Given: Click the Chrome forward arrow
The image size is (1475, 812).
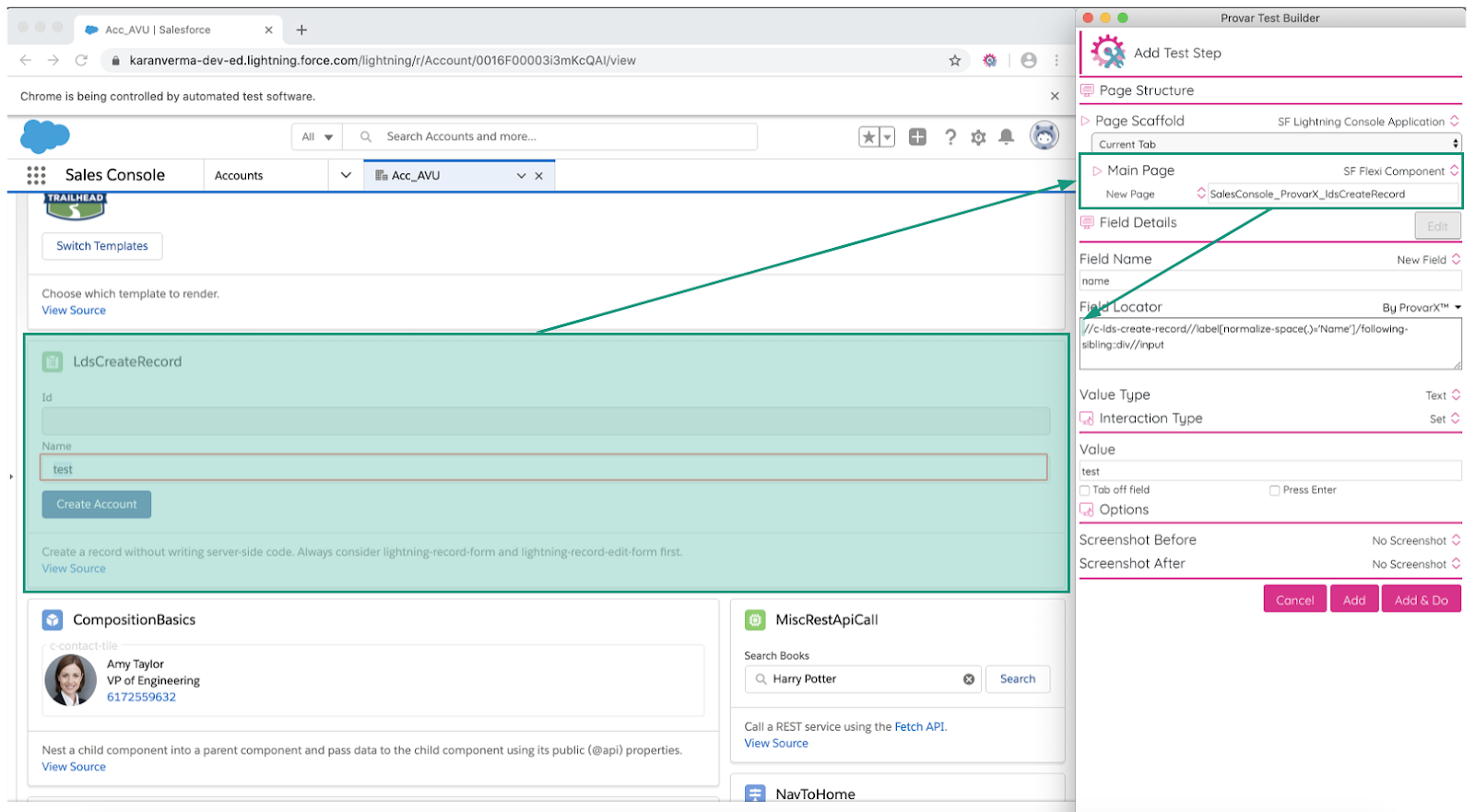Looking at the screenshot, I should 53,60.
